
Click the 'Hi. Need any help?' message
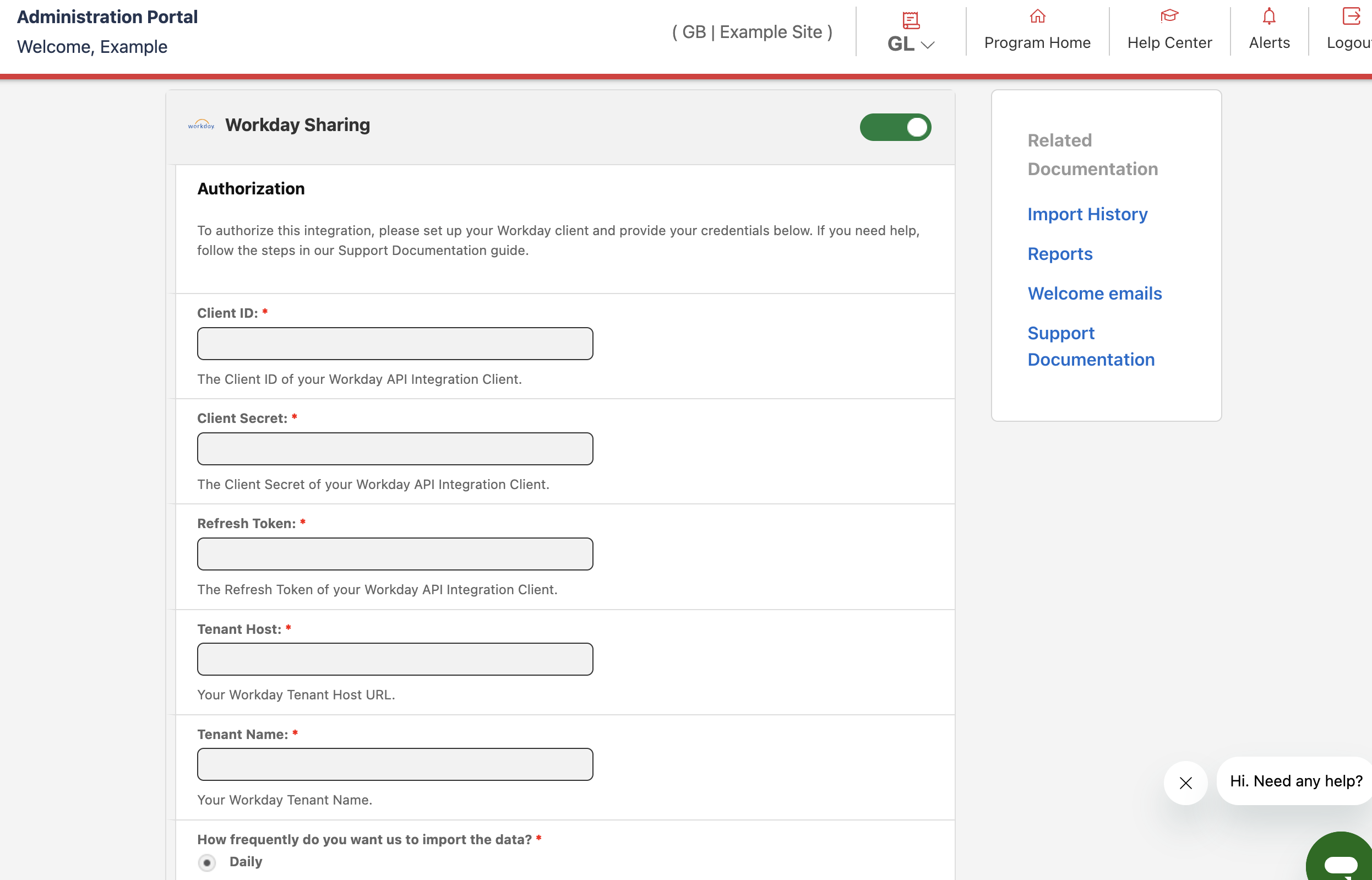pyautogui.click(x=1295, y=780)
